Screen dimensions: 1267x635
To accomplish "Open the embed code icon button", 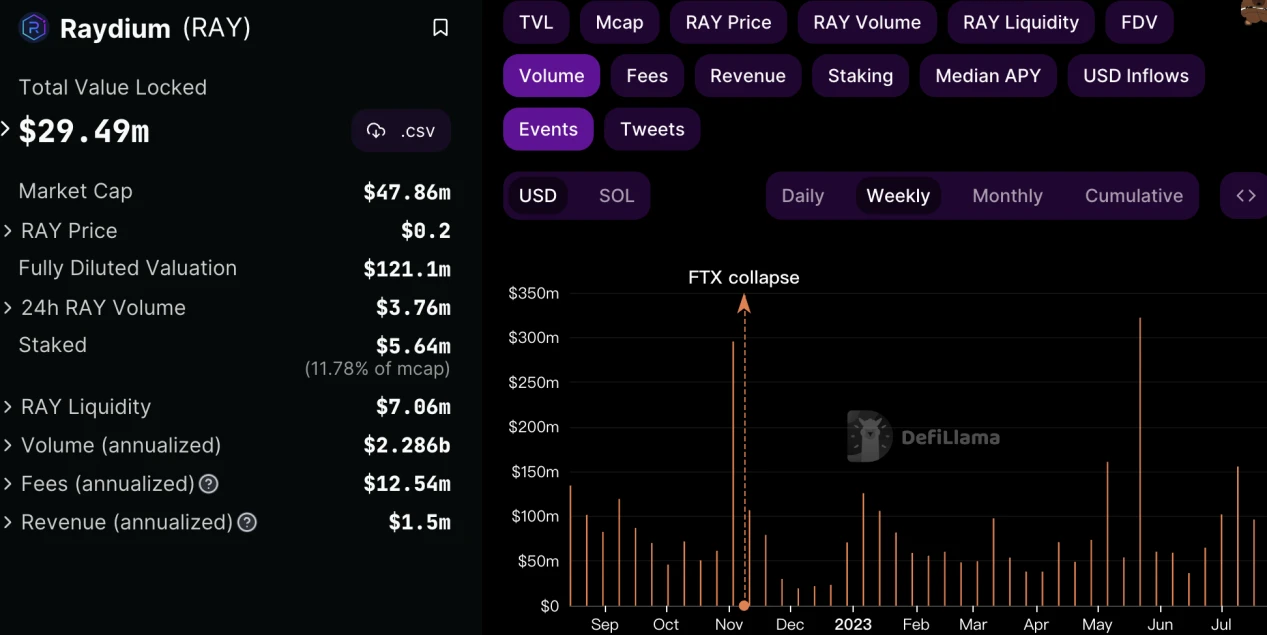I will point(1245,196).
